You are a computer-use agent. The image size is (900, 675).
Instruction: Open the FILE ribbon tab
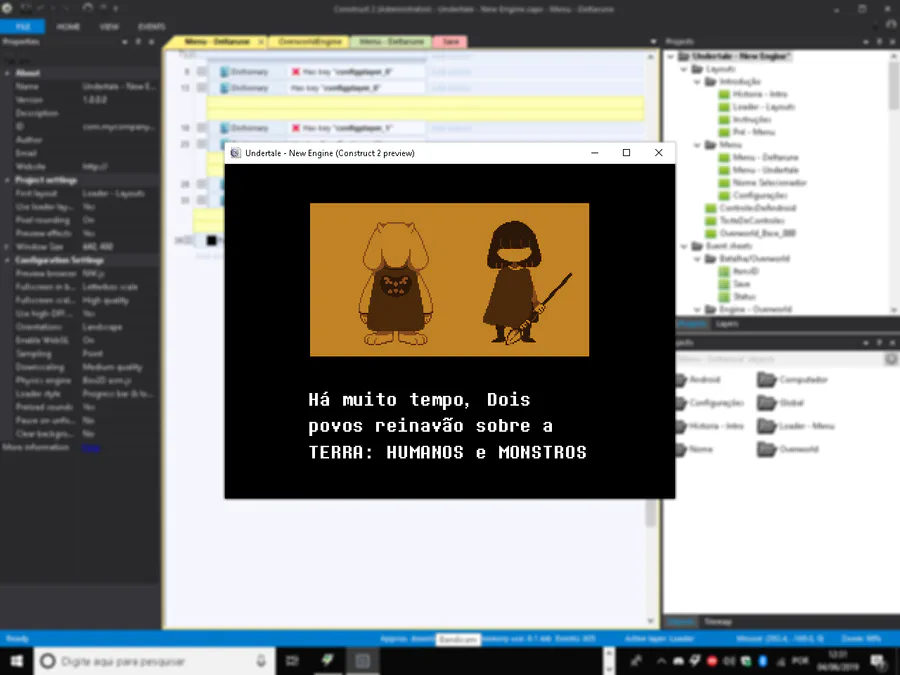(x=22, y=26)
